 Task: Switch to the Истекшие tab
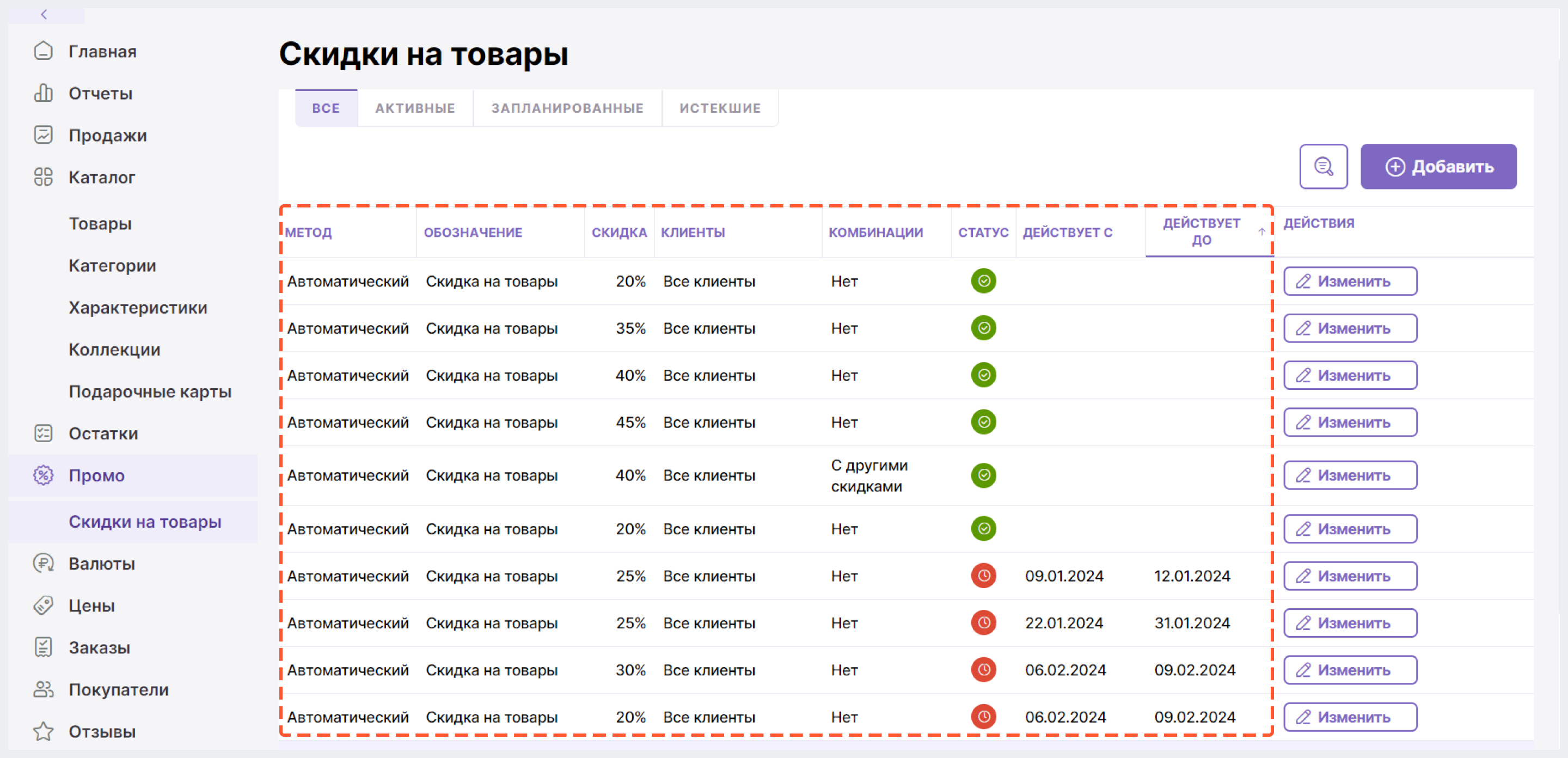coord(720,108)
